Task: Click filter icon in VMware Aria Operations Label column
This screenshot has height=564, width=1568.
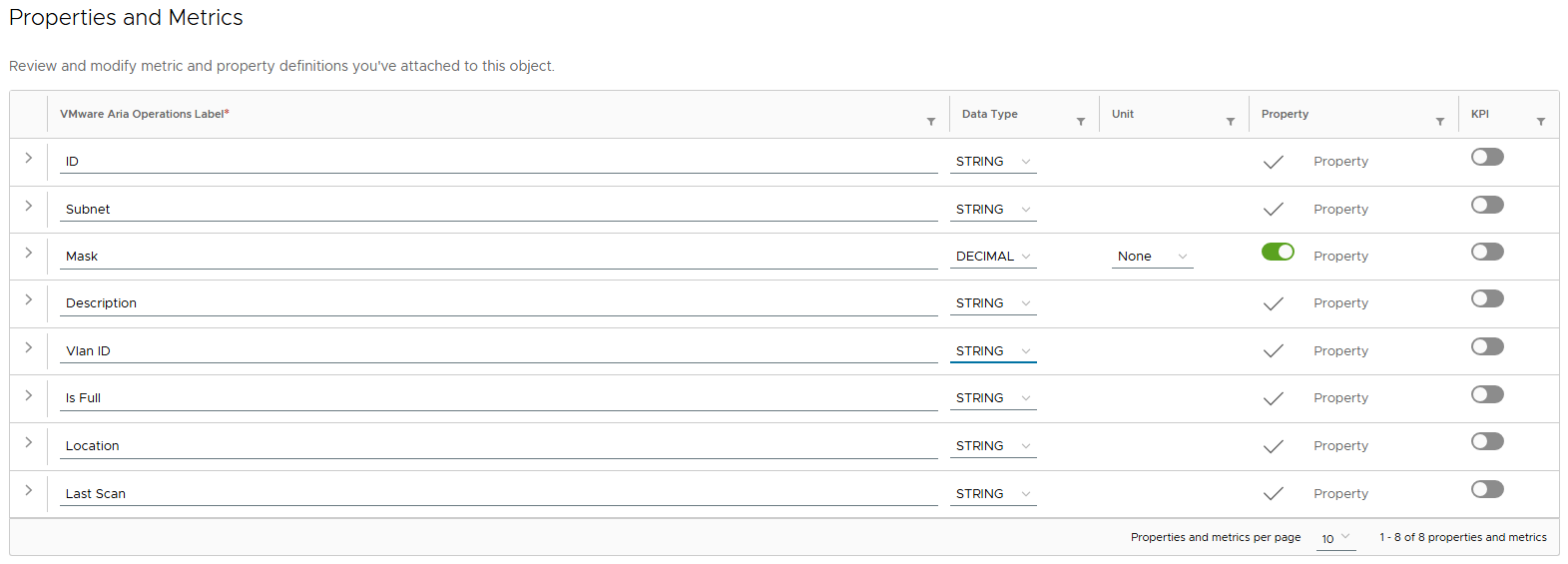Action: pyautogui.click(x=930, y=122)
